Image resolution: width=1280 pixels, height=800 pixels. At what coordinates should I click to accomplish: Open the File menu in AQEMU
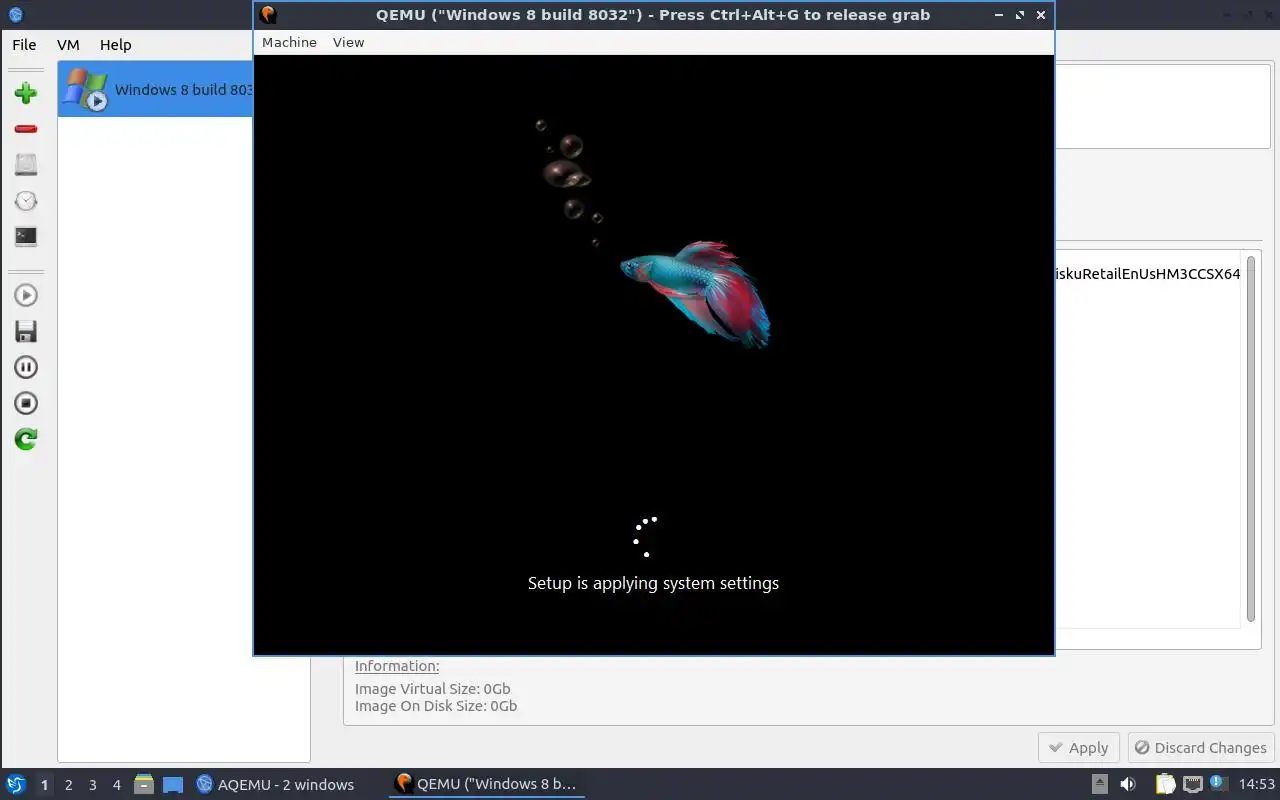tap(24, 44)
